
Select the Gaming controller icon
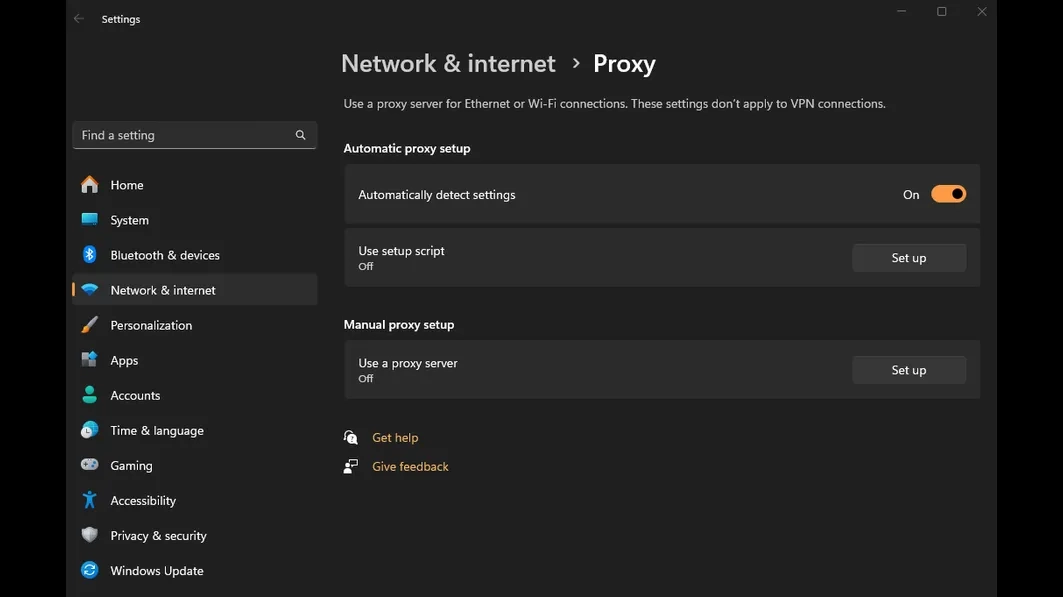(90, 465)
